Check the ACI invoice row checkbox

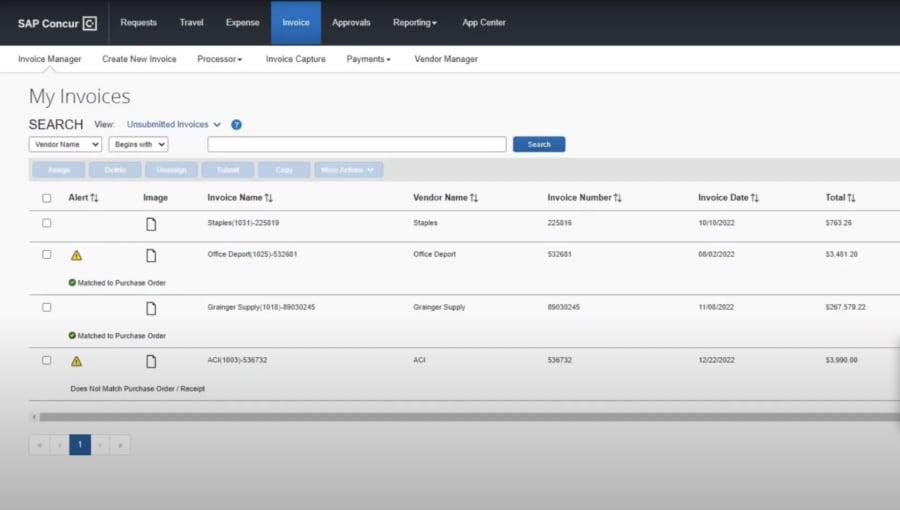(46, 360)
